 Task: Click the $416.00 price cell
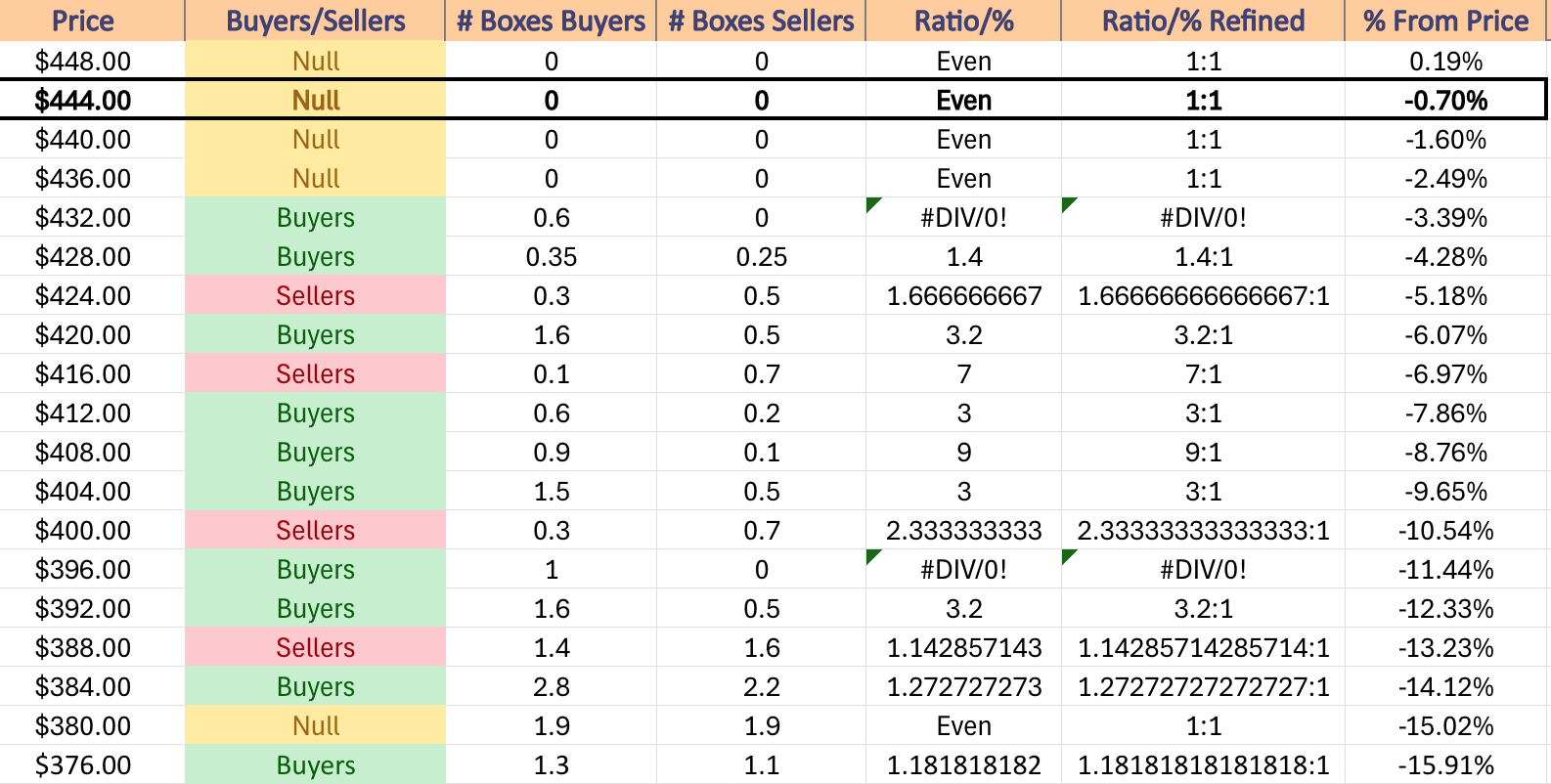tap(92, 373)
